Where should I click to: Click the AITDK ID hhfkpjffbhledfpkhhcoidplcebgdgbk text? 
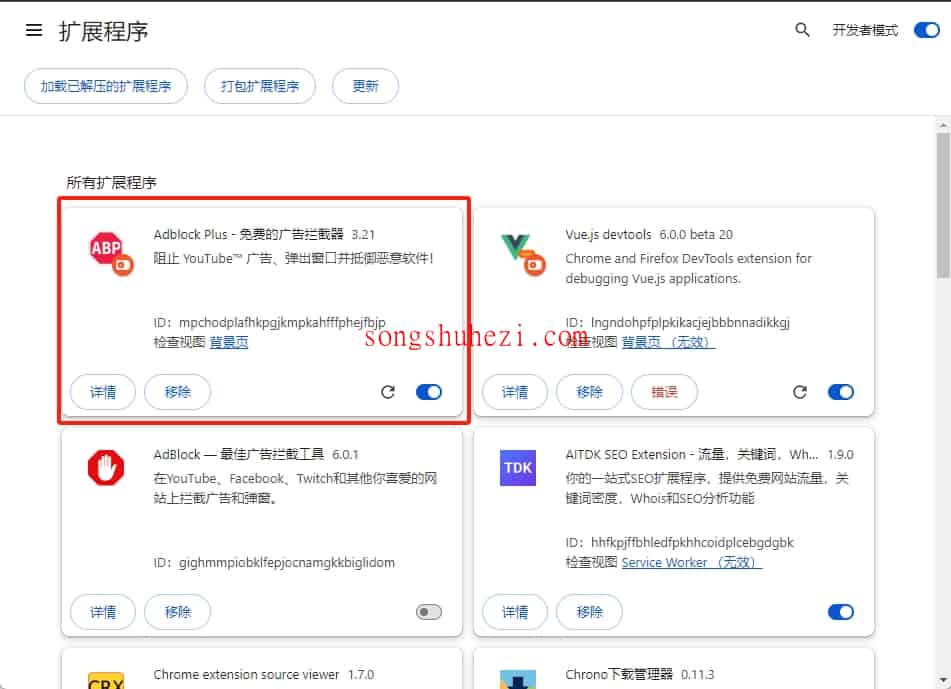point(679,542)
